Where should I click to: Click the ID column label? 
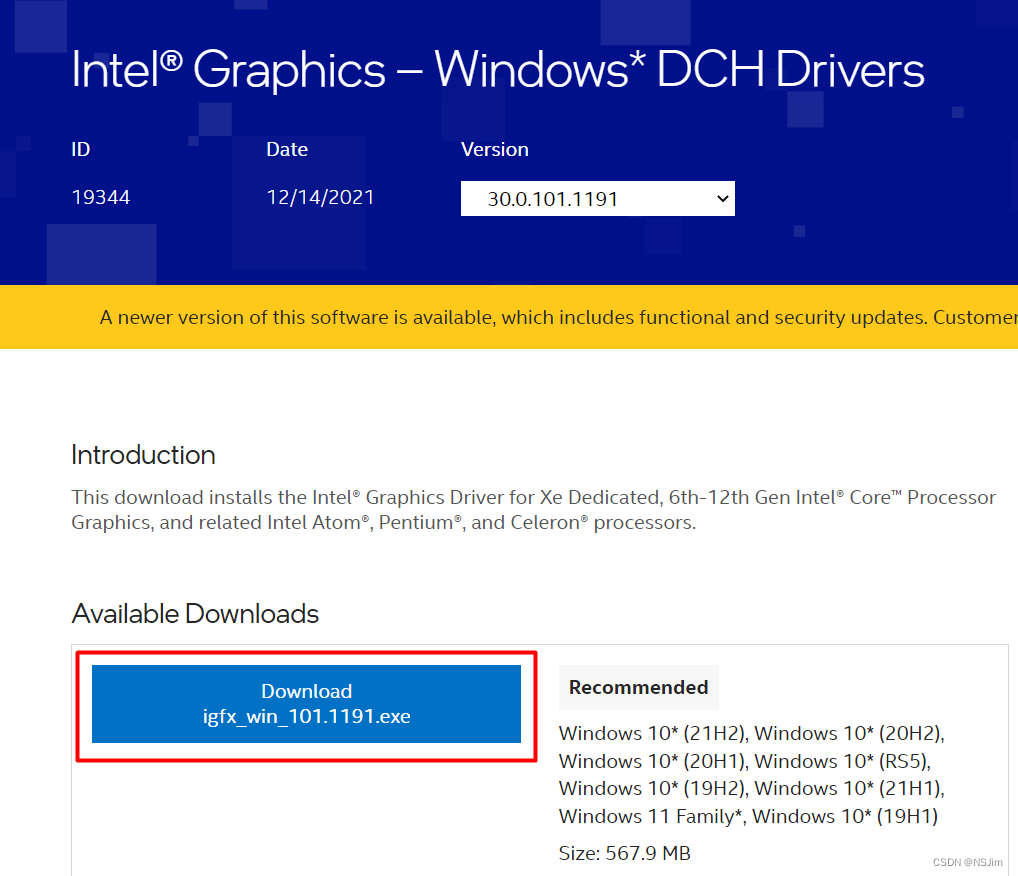click(x=81, y=149)
